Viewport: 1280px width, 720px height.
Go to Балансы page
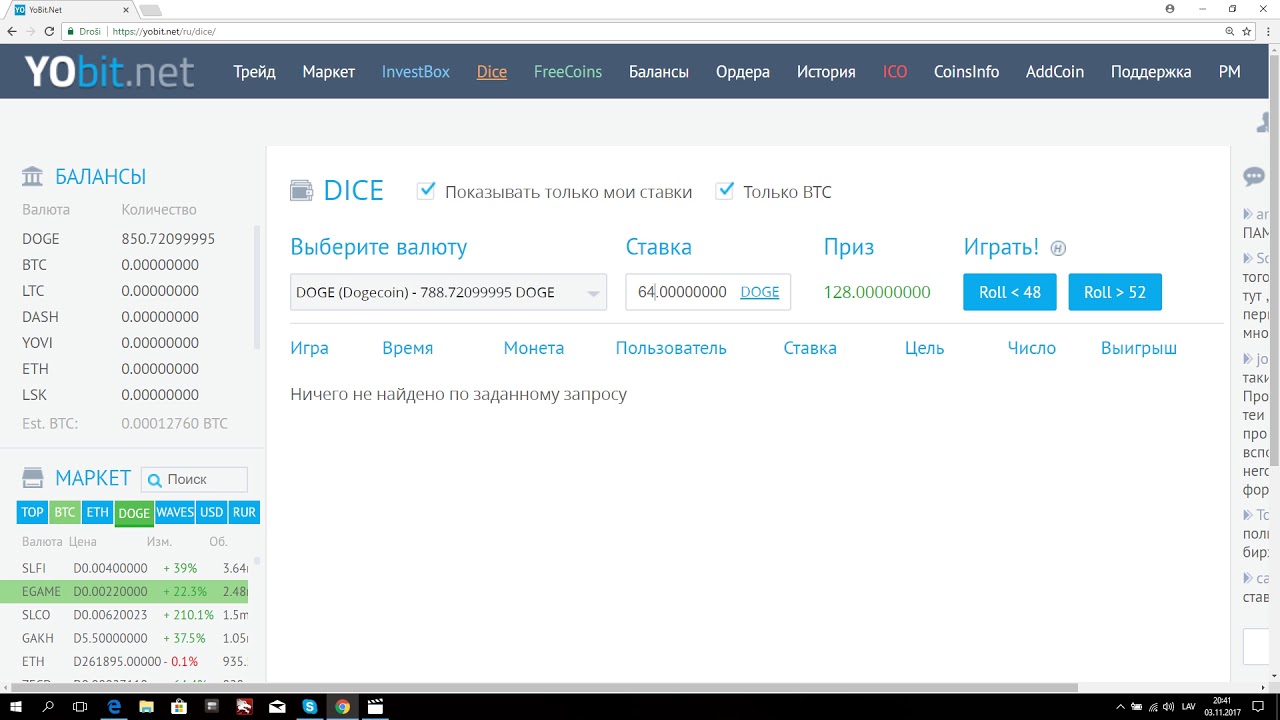(659, 72)
